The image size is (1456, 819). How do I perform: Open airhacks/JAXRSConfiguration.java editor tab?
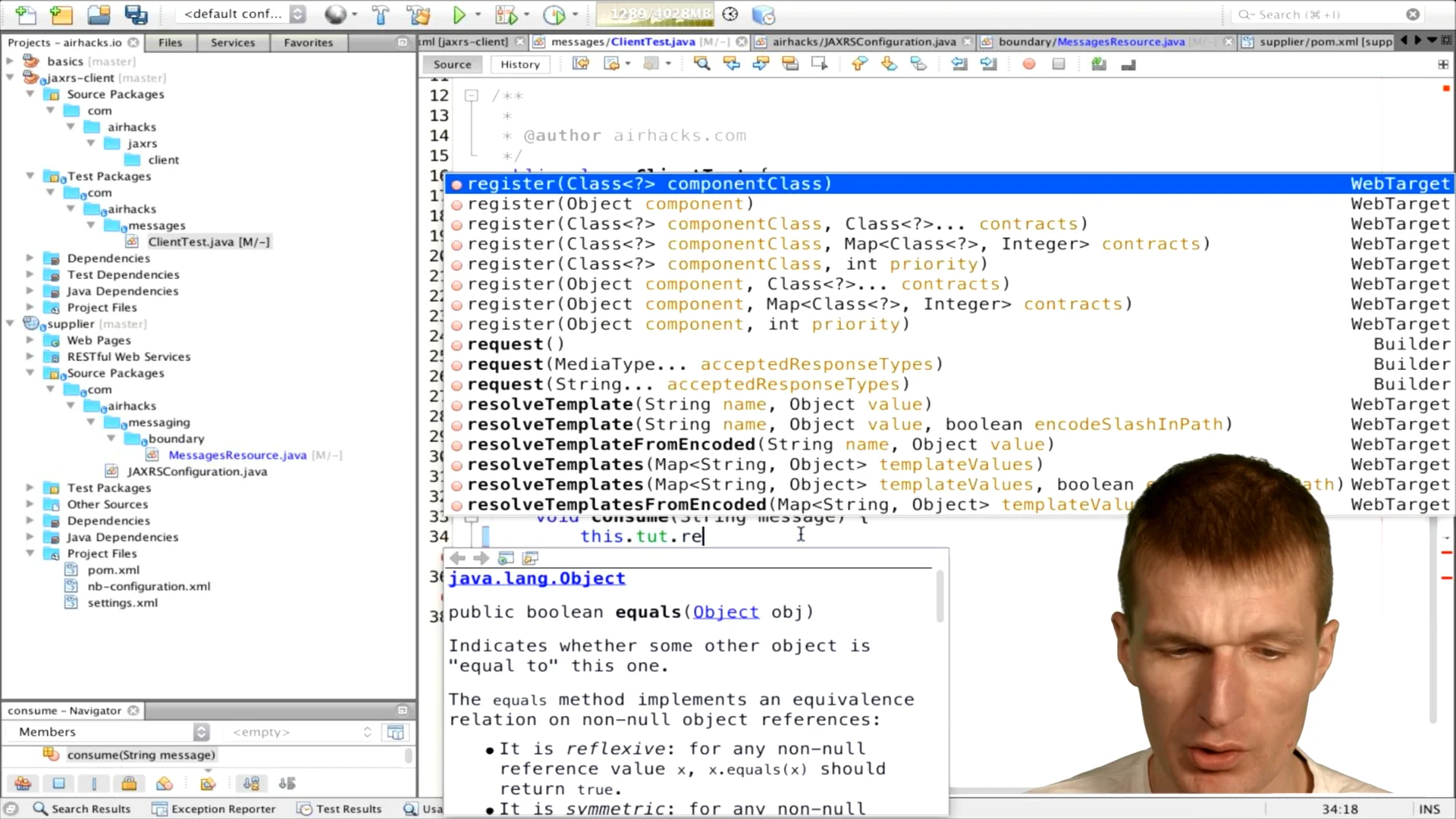pos(864,42)
